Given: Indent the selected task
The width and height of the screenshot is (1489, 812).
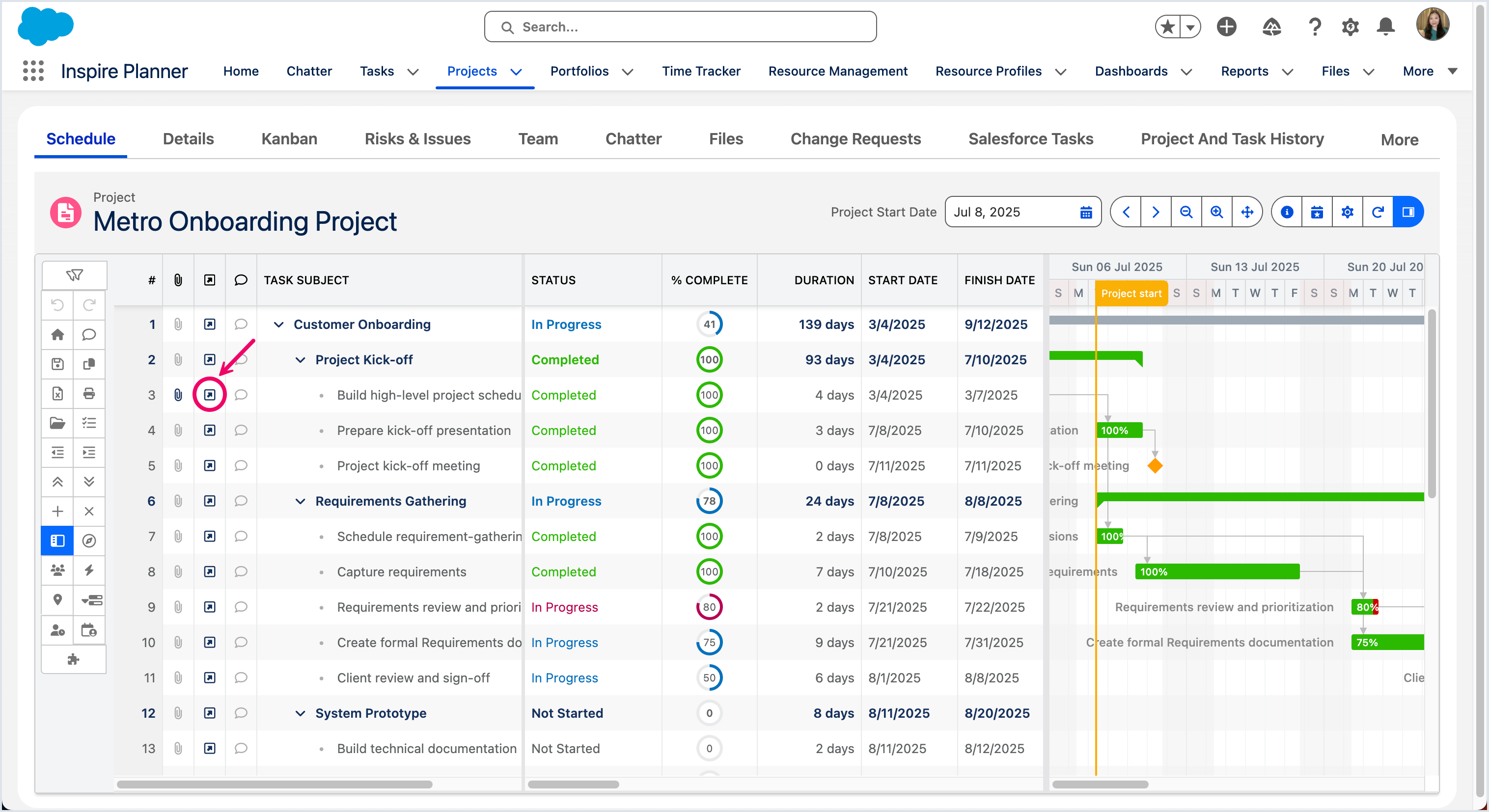Looking at the screenshot, I should coord(89,452).
